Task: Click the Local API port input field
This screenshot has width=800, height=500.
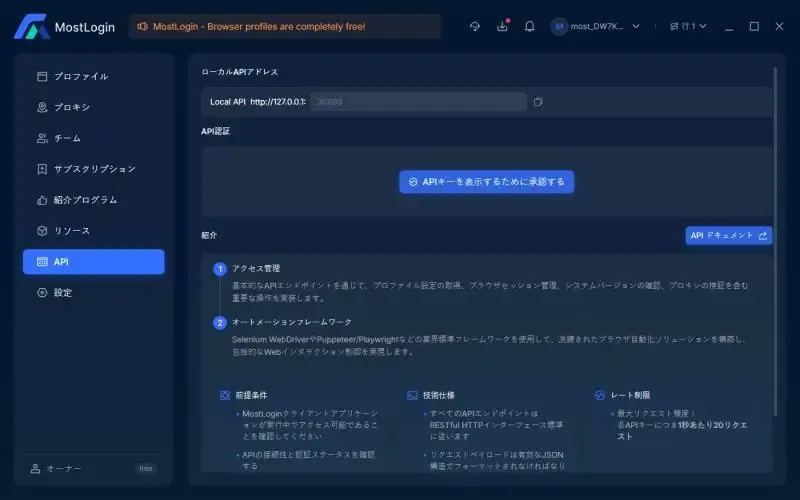Action: 418,102
